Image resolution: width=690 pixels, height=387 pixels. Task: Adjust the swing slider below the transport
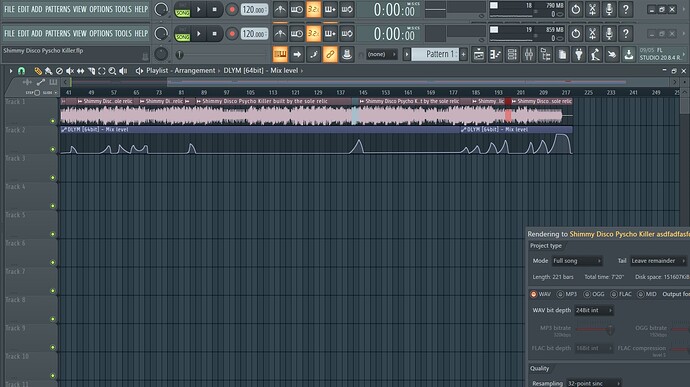coord(179,55)
